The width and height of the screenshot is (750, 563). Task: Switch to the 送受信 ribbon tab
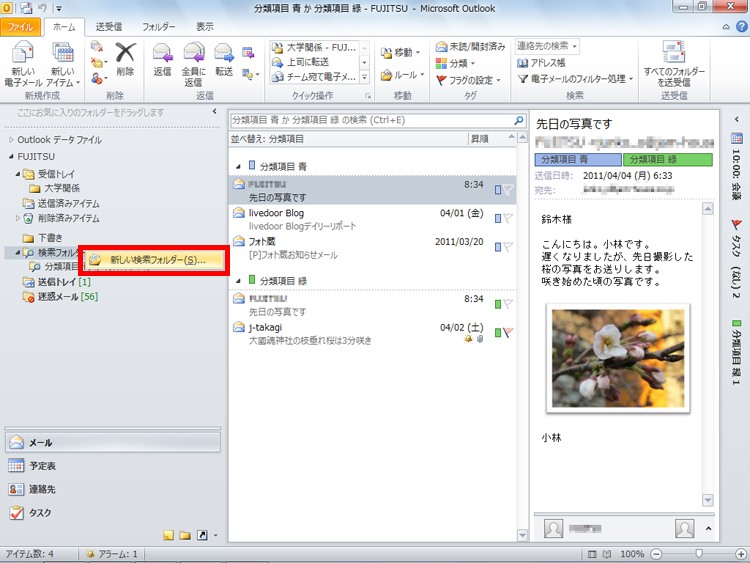click(x=109, y=27)
